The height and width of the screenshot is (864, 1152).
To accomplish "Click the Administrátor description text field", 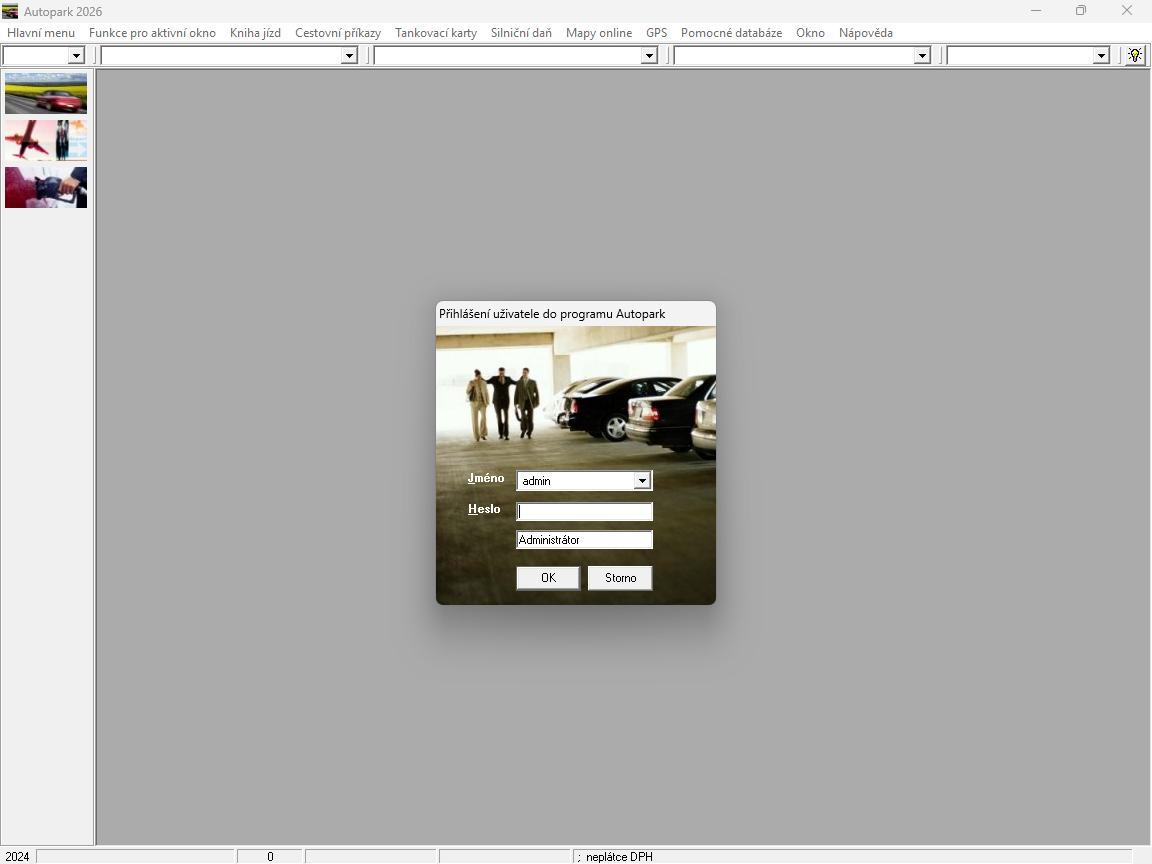I will coord(584,540).
